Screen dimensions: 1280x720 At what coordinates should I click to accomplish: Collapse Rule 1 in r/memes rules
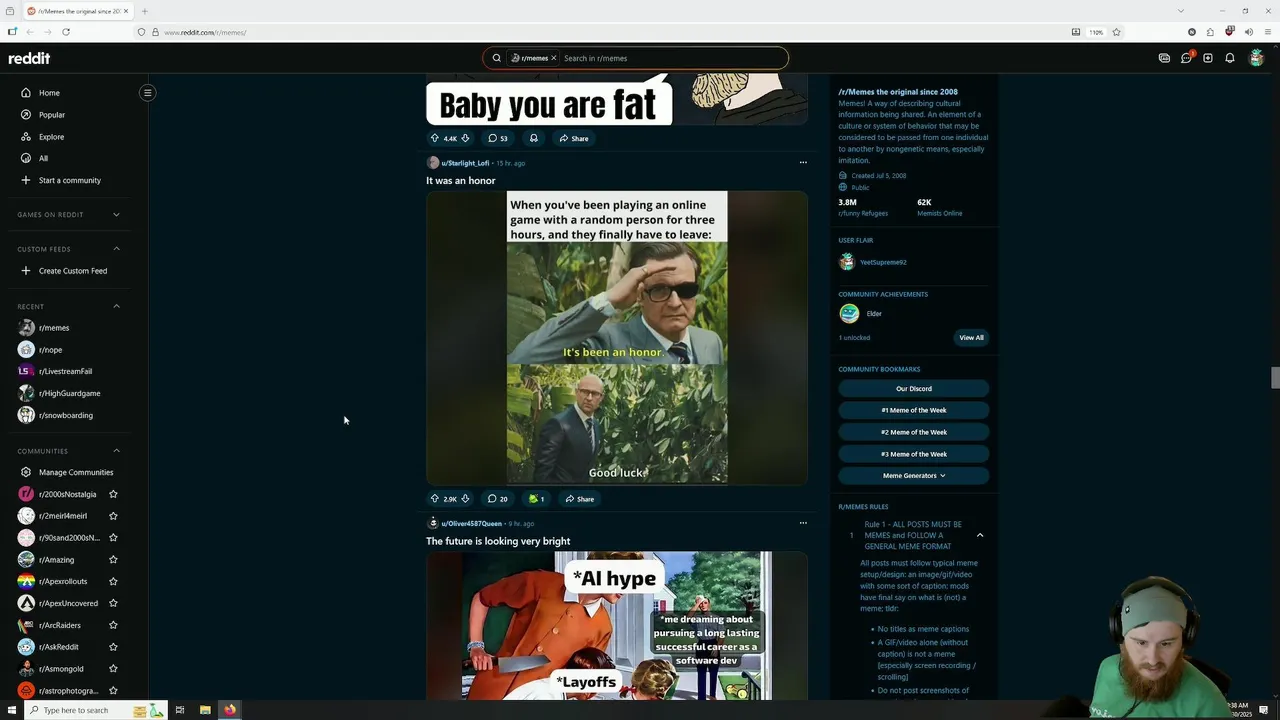tap(980, 535)
